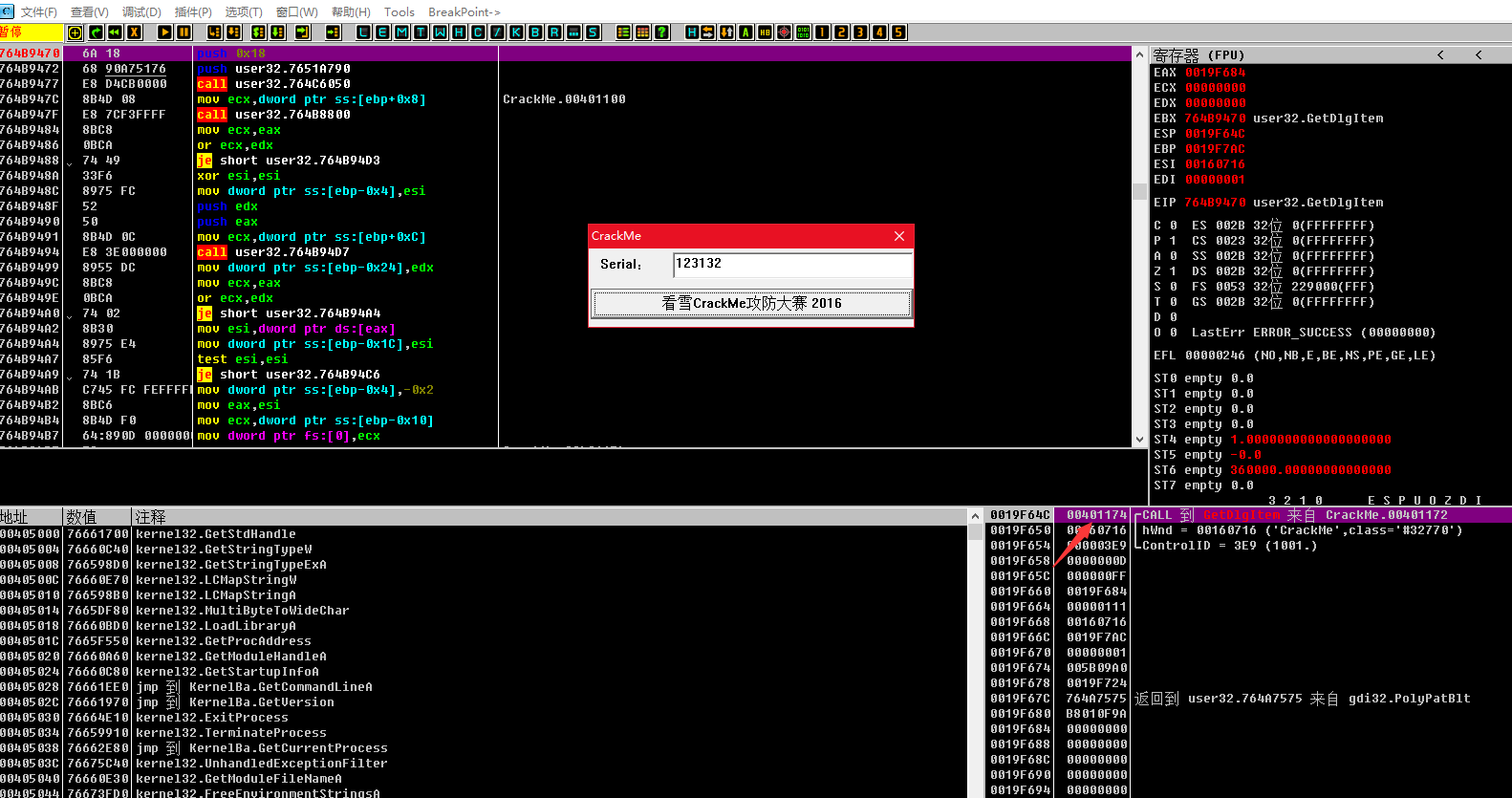The image size is (1512, 798).
Task: Open the 查看(V) menu
Action: [90, 11]
